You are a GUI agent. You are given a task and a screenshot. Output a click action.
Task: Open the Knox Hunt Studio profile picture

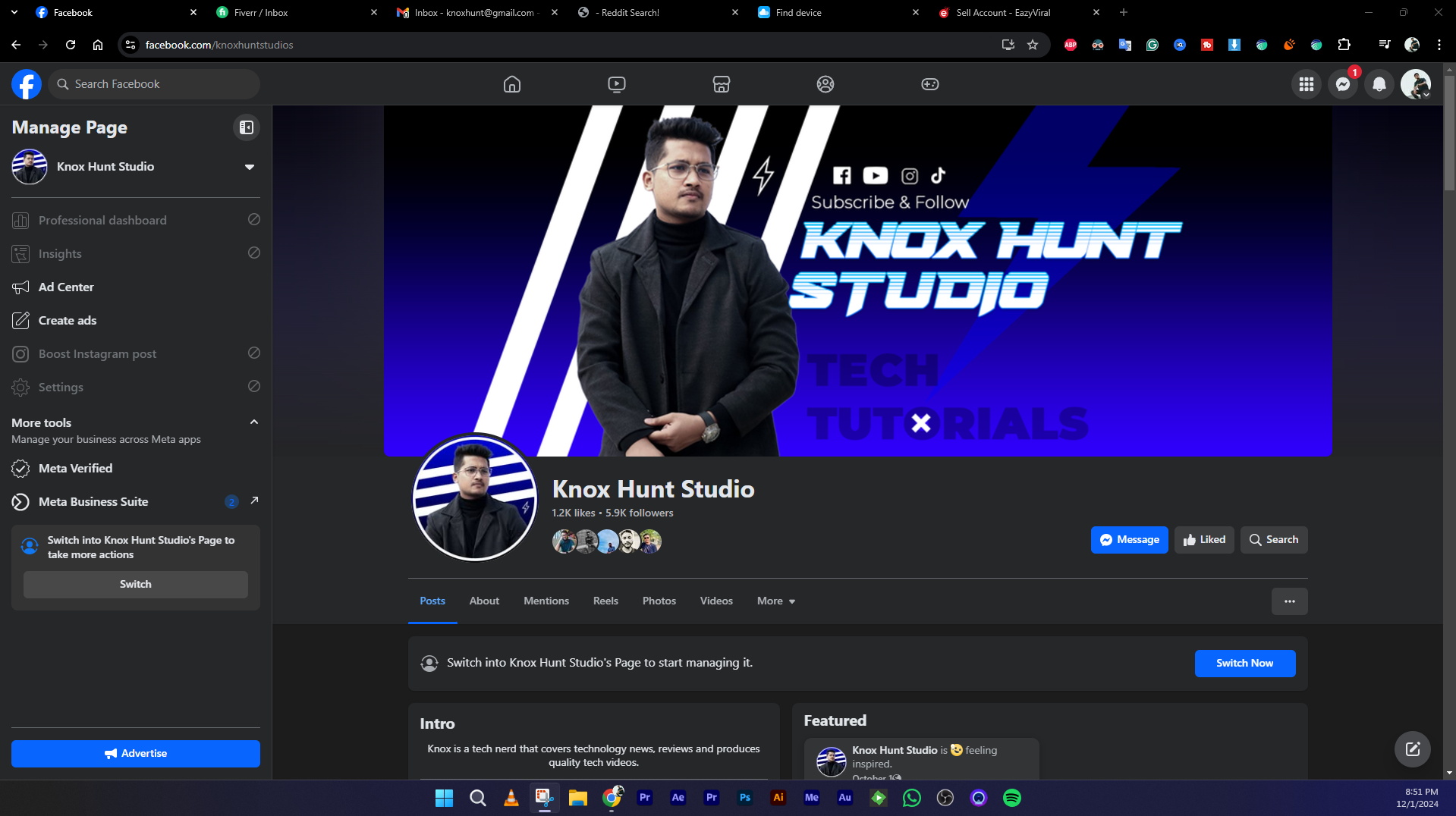[x=475, y=497]
